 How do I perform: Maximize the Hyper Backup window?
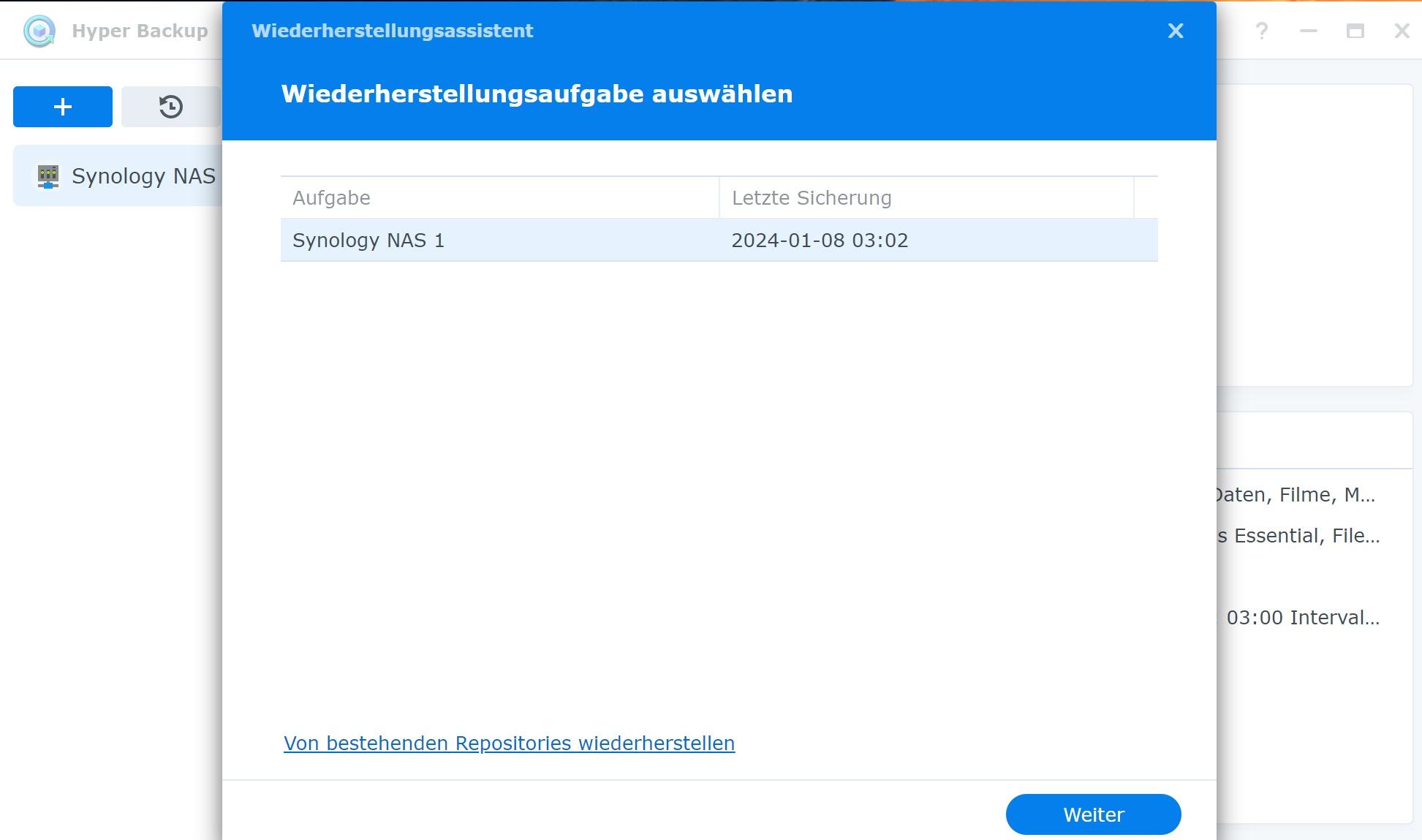(x=1355, y=31)
